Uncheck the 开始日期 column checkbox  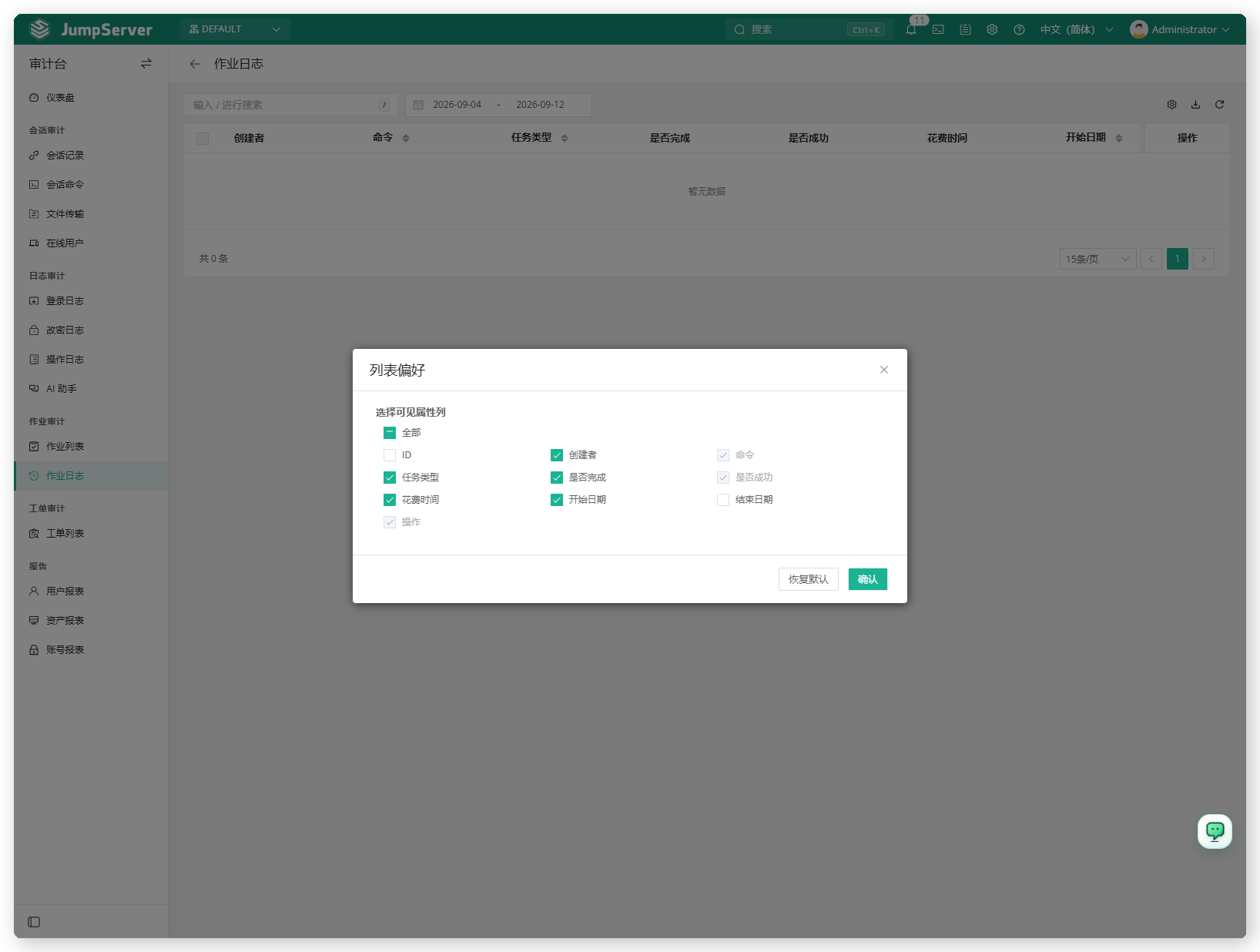tap(557, 500)
